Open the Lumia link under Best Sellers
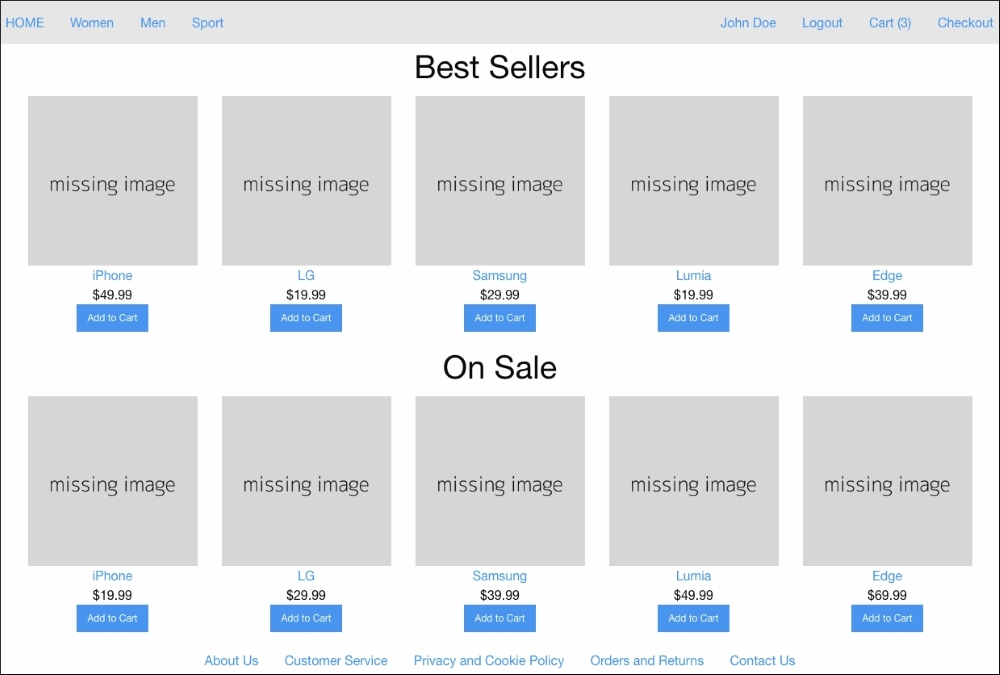Viewport: 1000px width, 675px height. pos(693,276)
